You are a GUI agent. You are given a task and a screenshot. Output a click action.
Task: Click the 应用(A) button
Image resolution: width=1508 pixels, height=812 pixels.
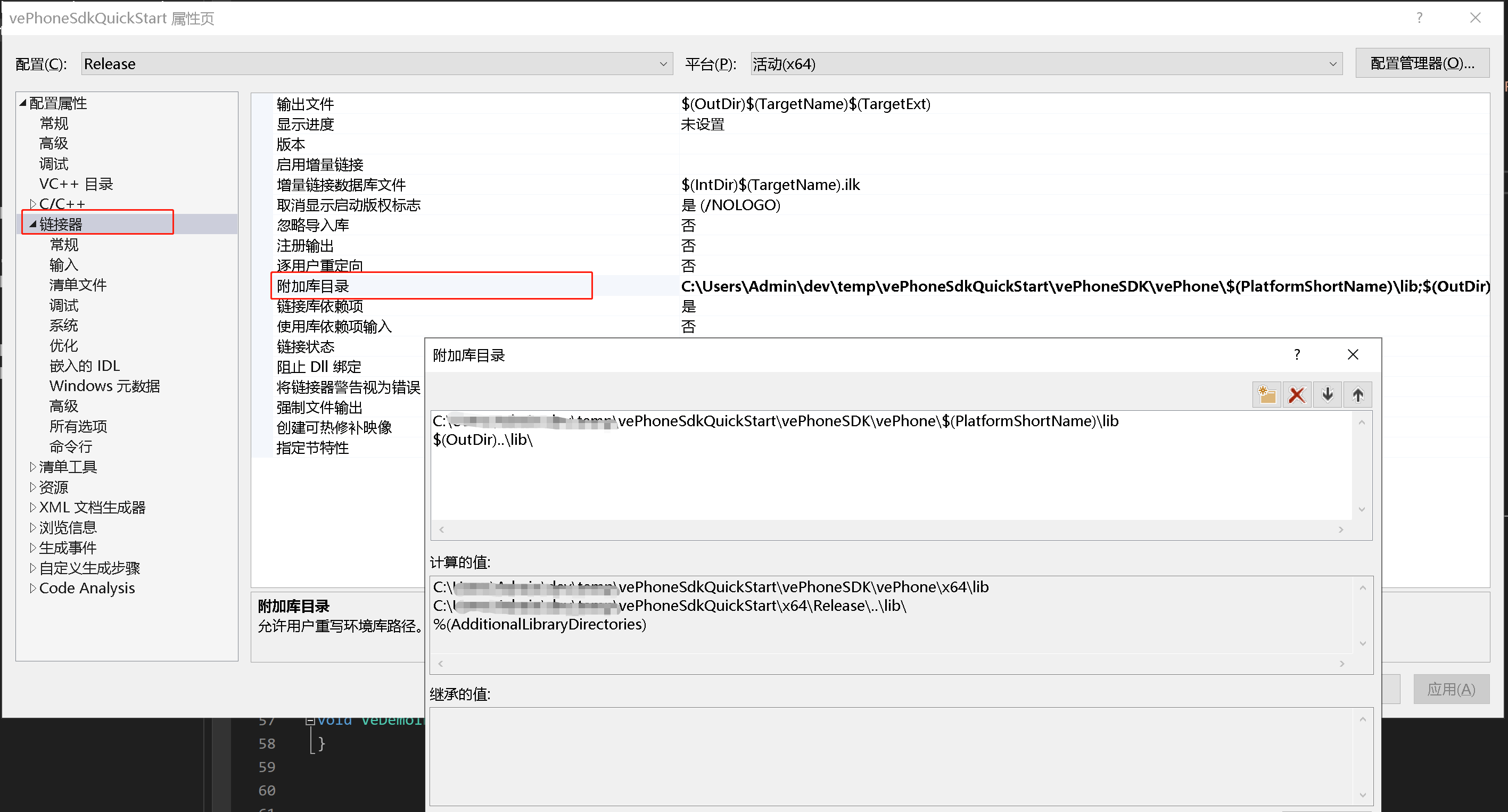click(1451, 689)
